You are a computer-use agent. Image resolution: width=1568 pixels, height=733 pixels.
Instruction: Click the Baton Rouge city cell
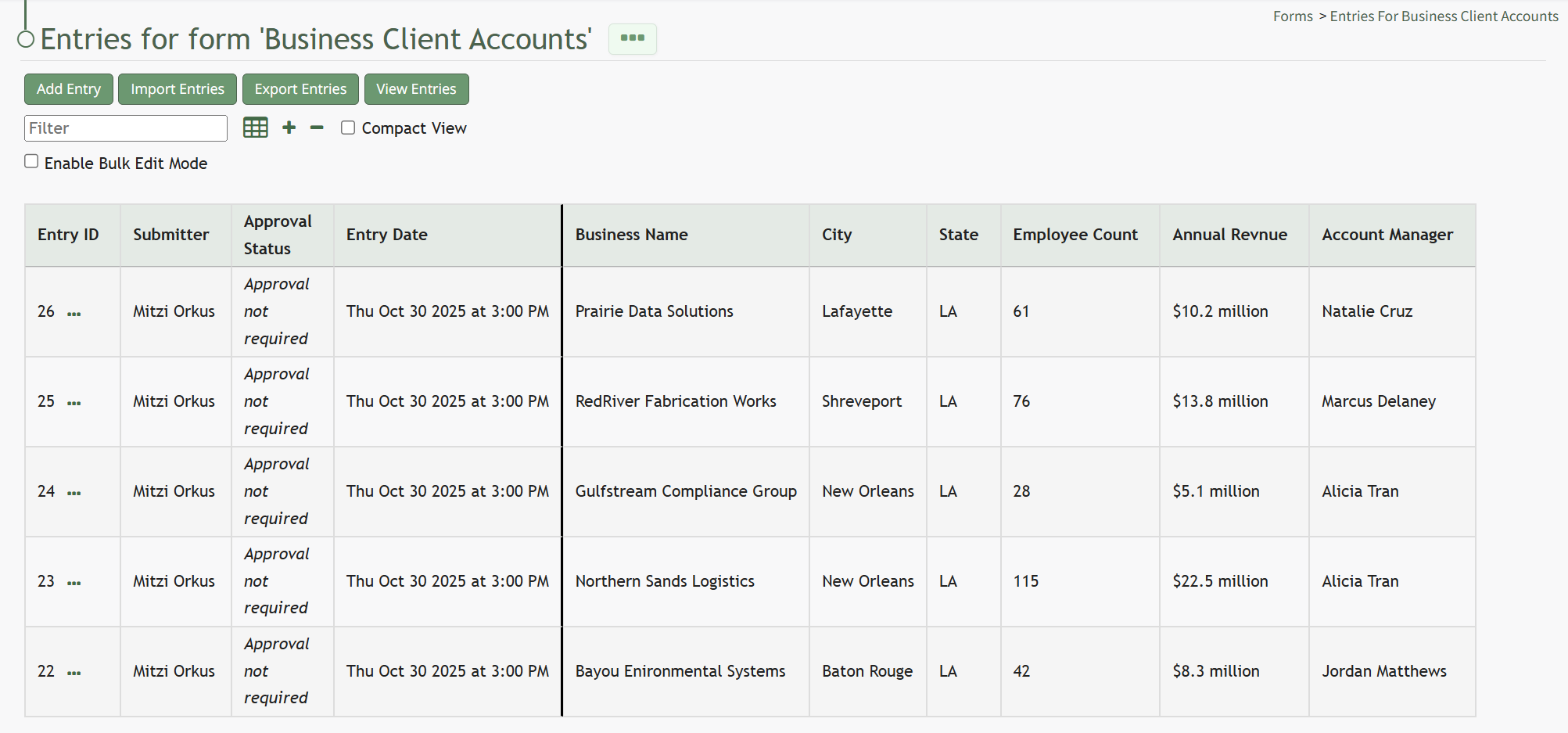(x=868, y=671)
